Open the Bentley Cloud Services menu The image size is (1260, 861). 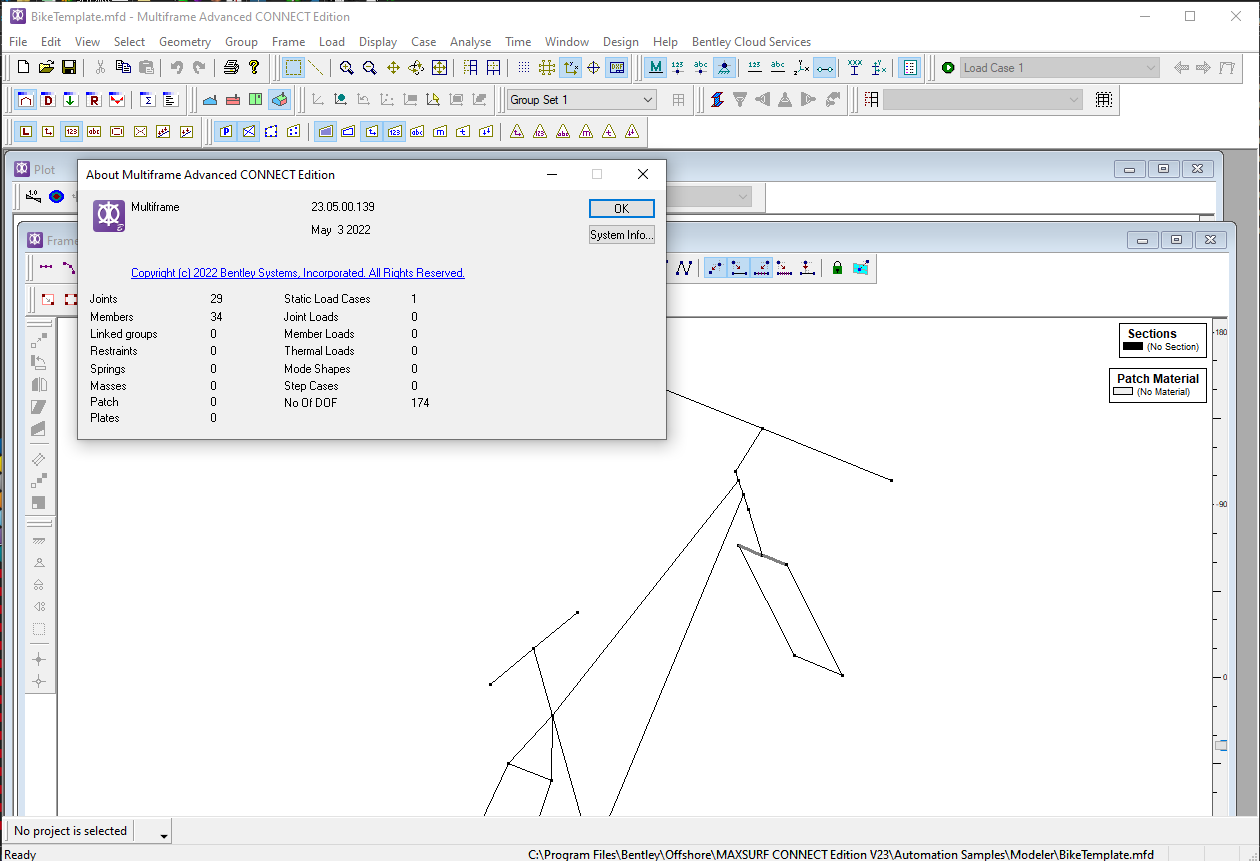coord(751,42)
